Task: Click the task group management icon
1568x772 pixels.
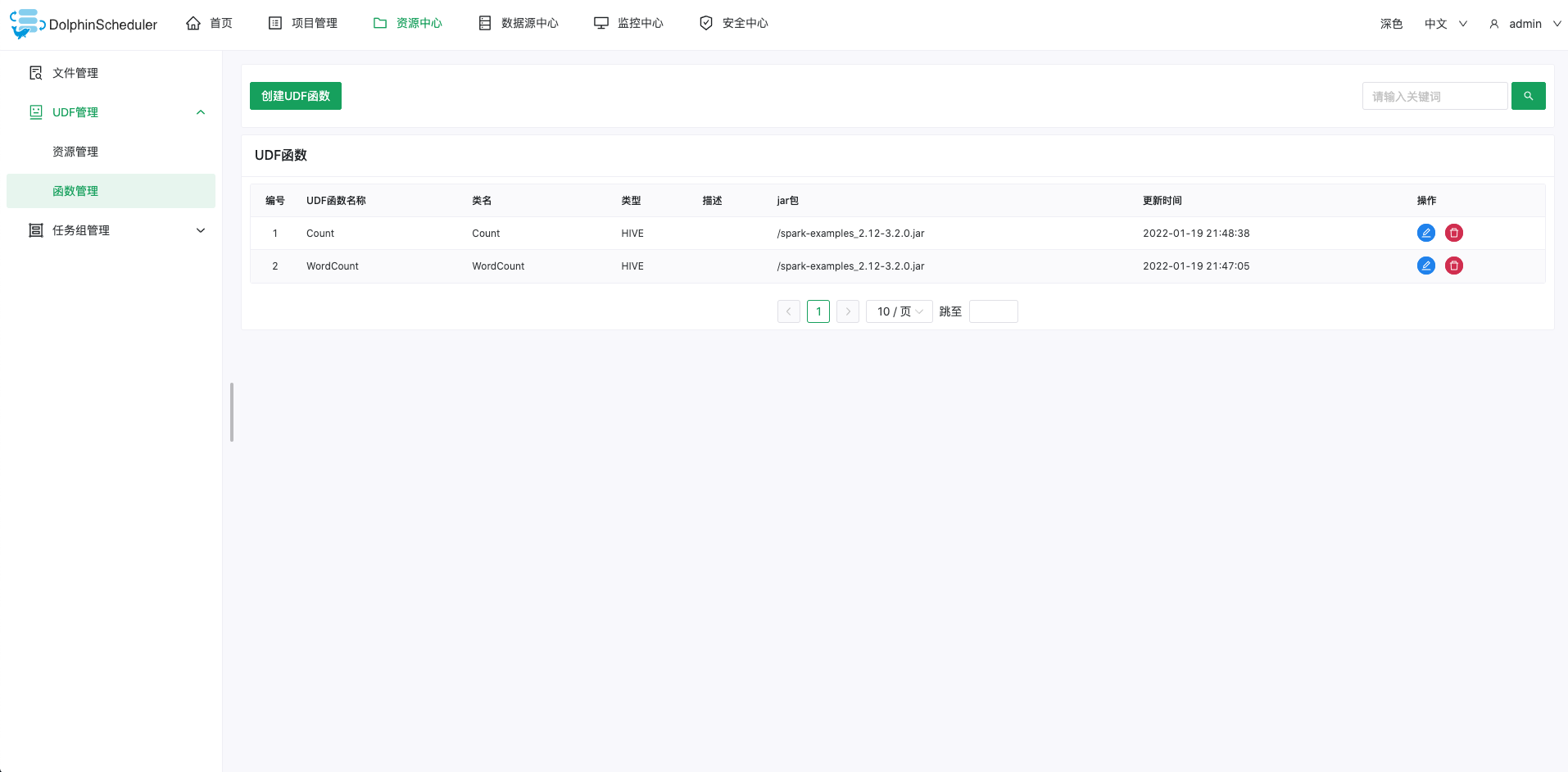Action: pos(36,230)
